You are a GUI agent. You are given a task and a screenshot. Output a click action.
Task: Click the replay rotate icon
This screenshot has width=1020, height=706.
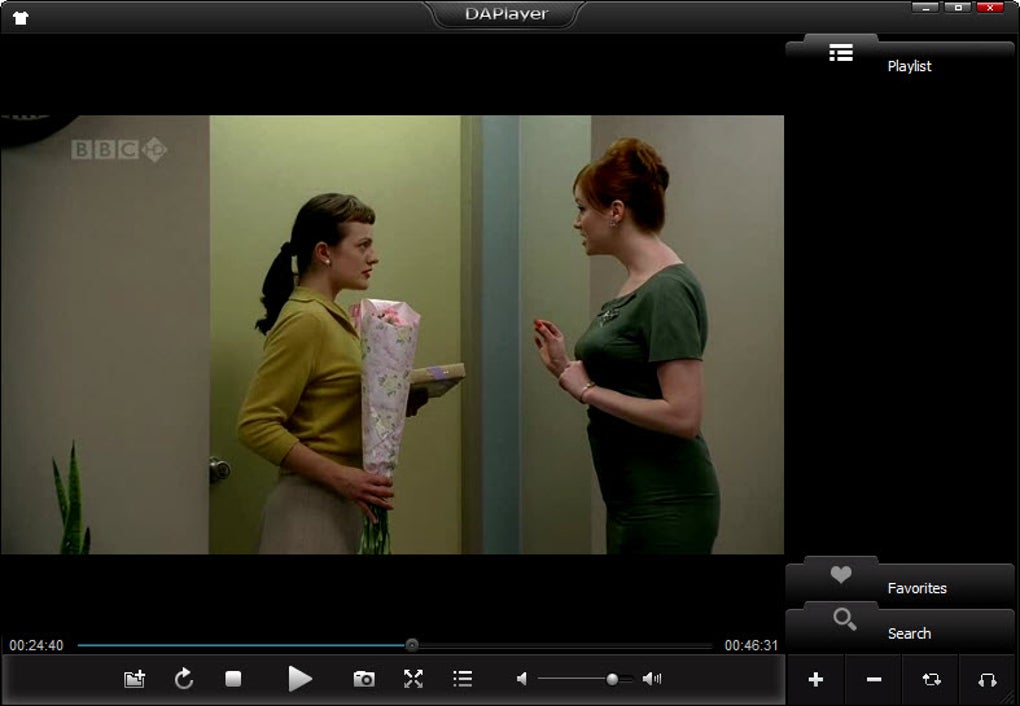coord(184,679)
